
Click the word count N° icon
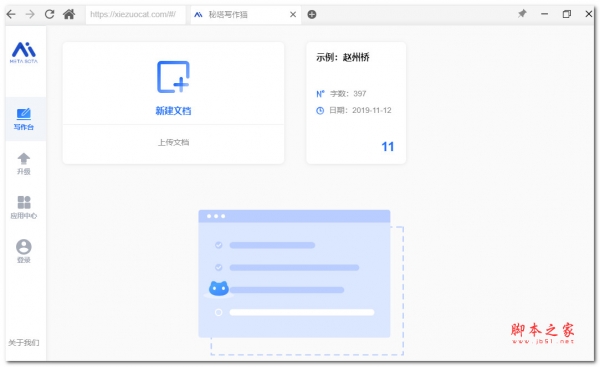coord(320,94)
